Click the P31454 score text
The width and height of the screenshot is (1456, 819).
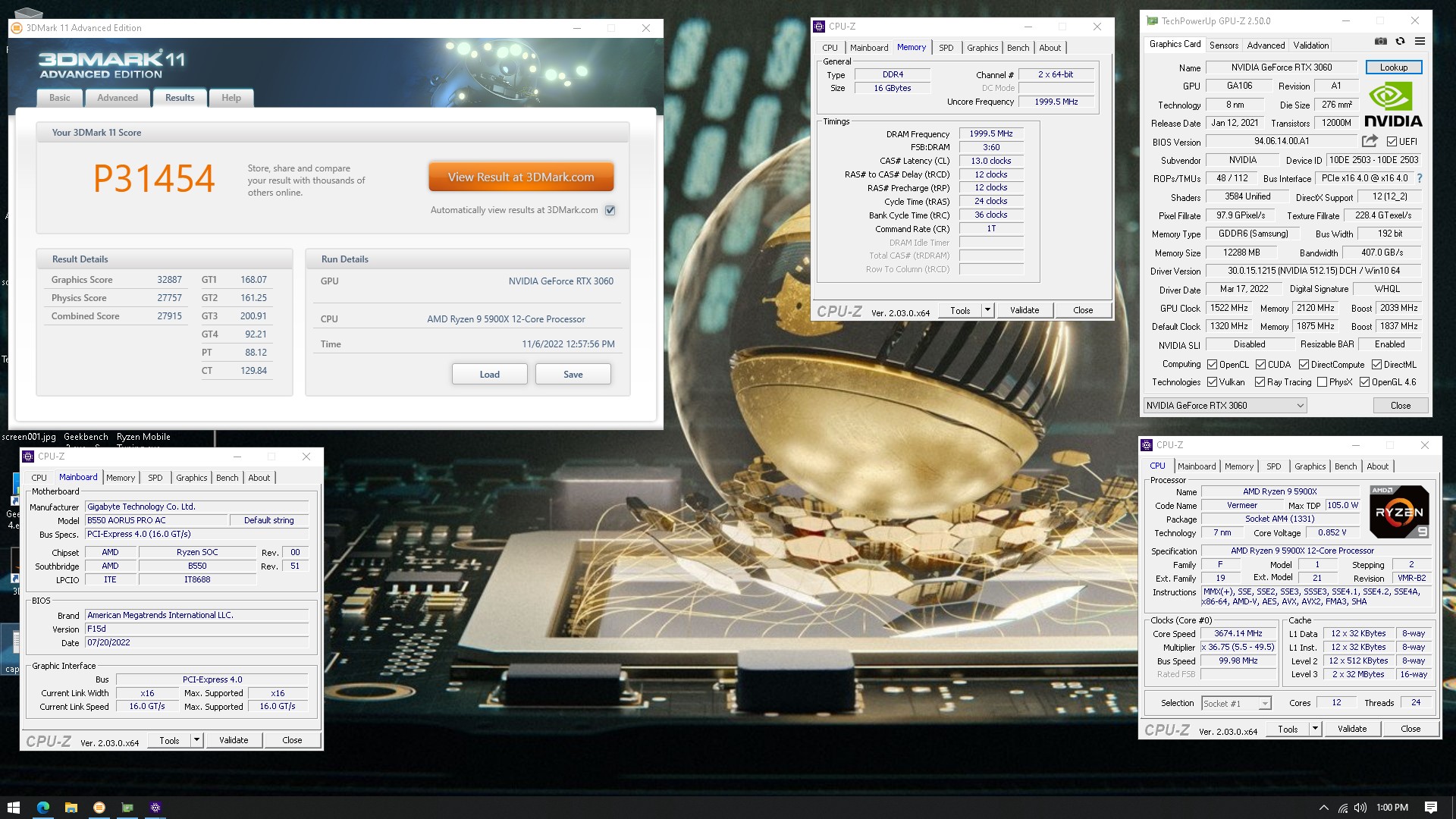154,179
